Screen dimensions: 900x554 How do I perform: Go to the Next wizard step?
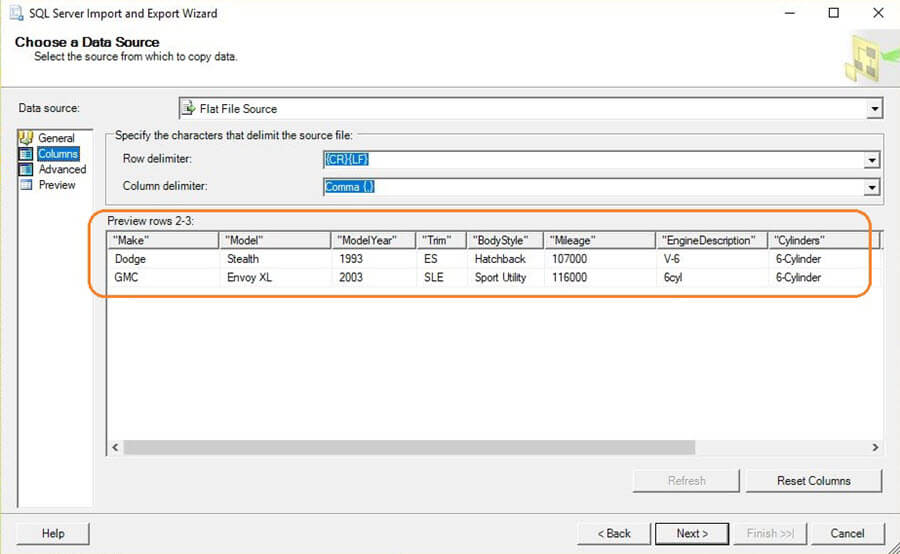click(692, 533)
